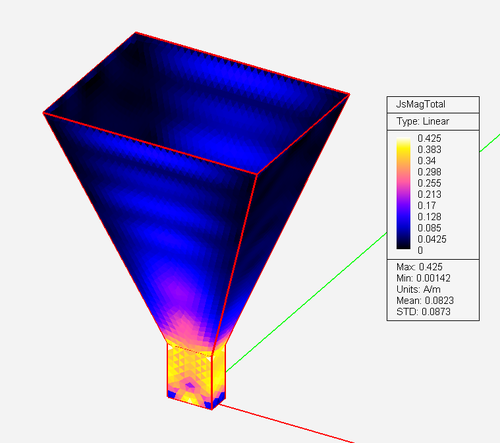Click the Min: 0.00142 statistic line
The width and height of the screenshot is (500, 443).
(x=423, y=278)
